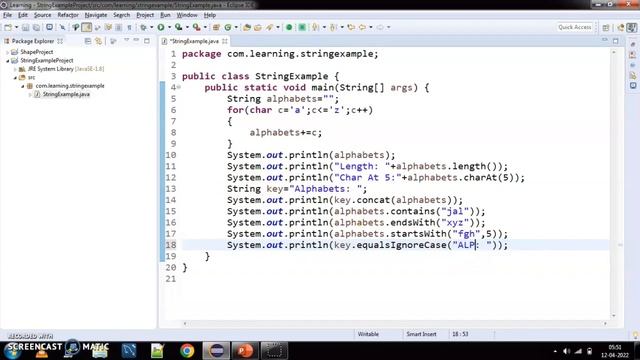Click the Search flashlight toolbar icon
The image size is (640, 360).
tap(269, 27)
